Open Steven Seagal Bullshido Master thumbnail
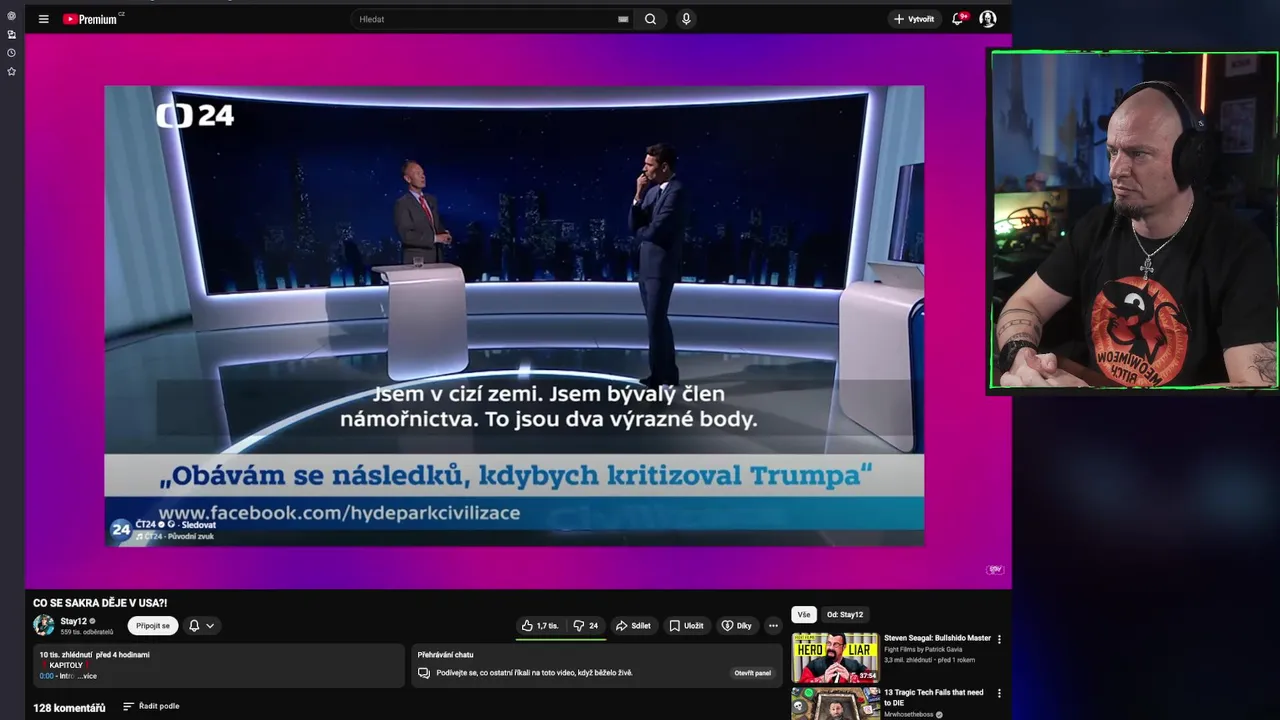The width and height of the screenshot is (1280, 720). 835,657
